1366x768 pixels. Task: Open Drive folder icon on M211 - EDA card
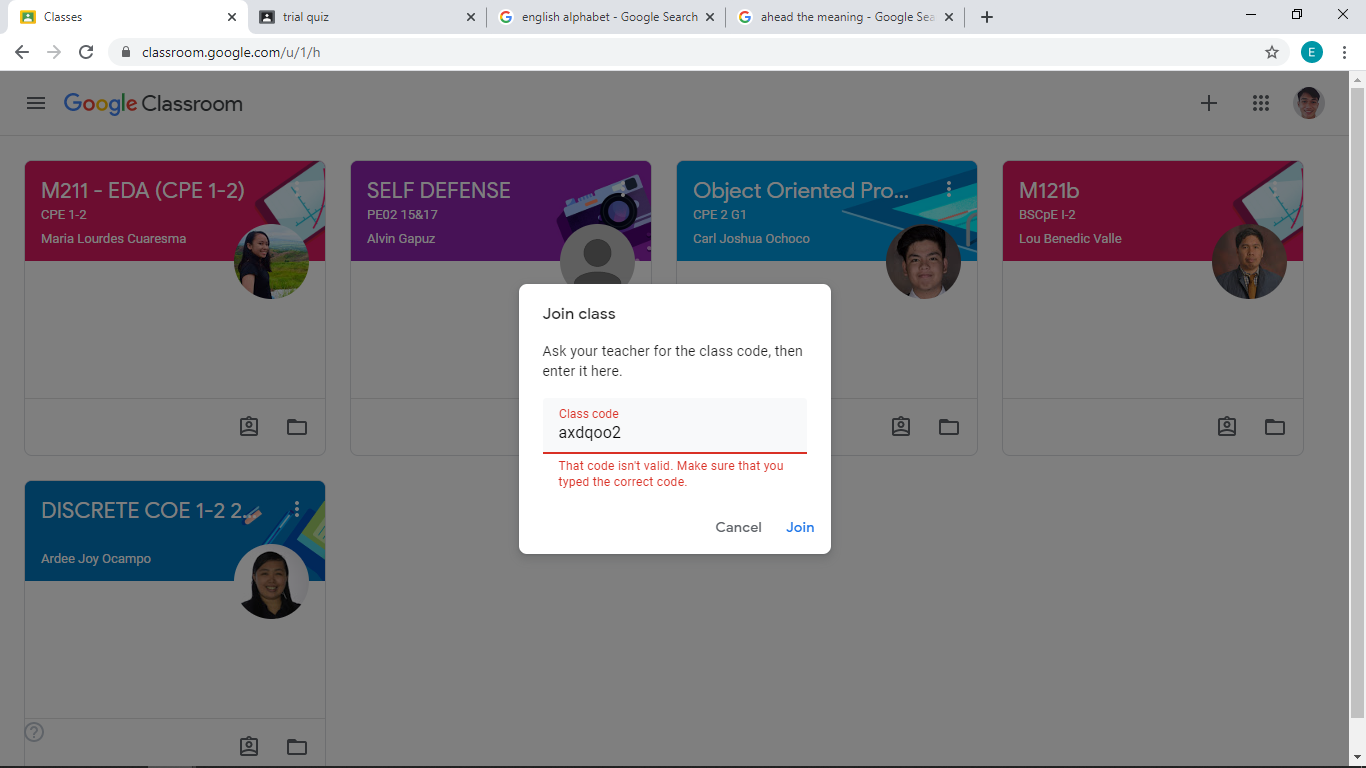pyautogui.click(x=297, y=427)
